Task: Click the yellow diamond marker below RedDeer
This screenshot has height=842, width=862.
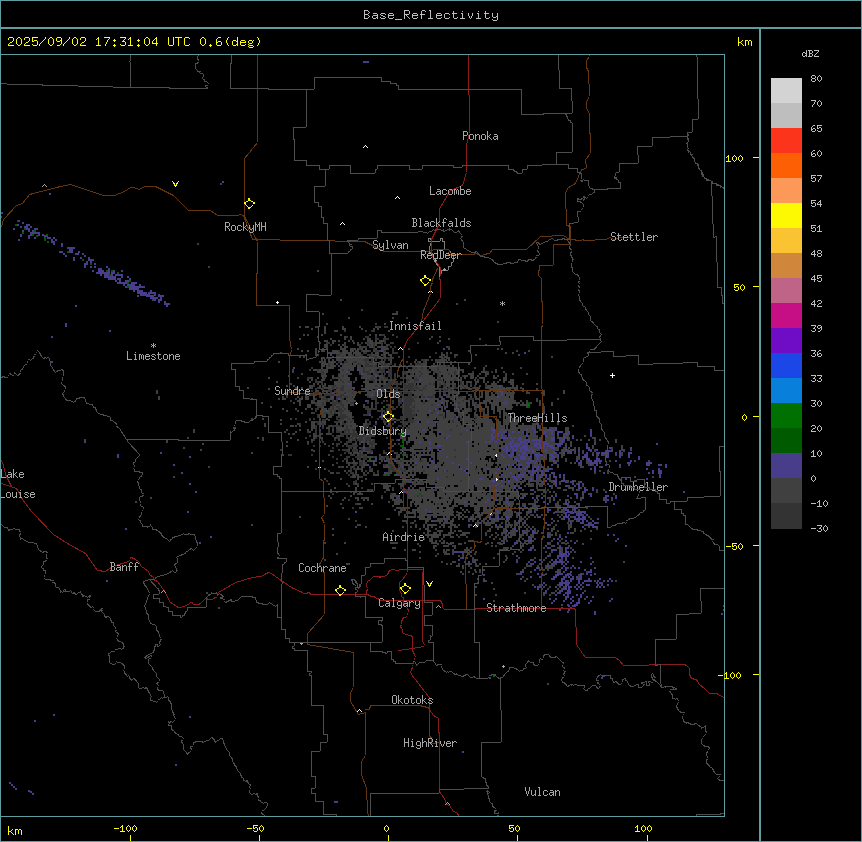Action: (425, 281)
